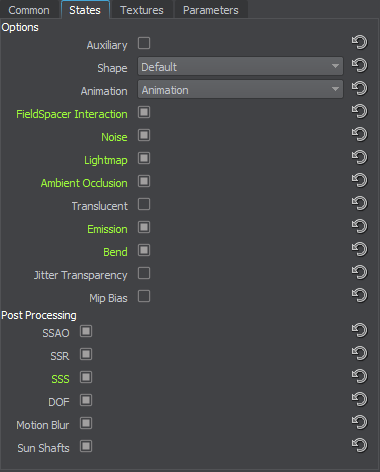Reset the Emission state
The height and width of the screenshot is (472, 380).
[359, 226]
